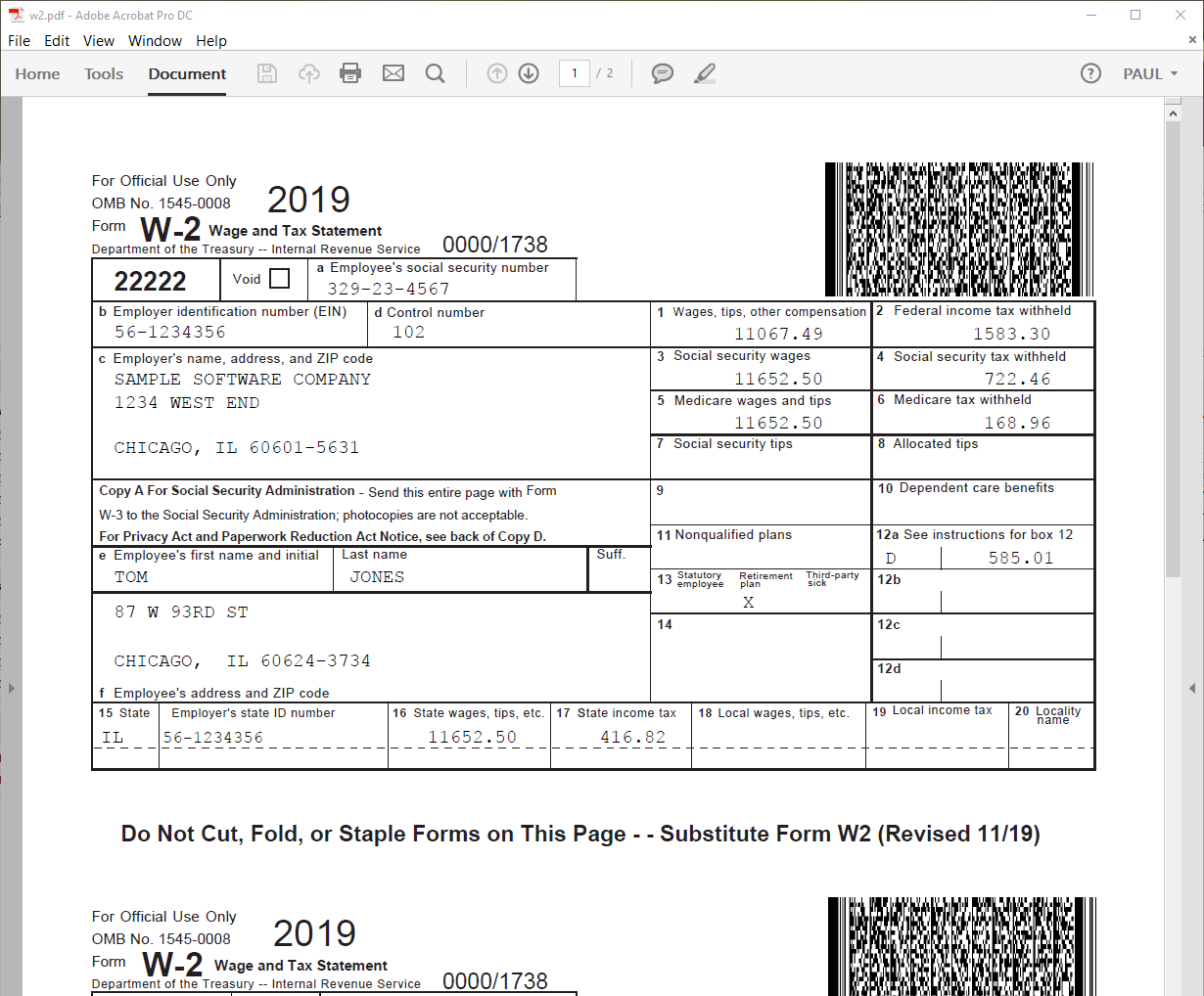
Task: Open the Find text magnifier icon
Action: pyautogui.click(x=436, y=73)
